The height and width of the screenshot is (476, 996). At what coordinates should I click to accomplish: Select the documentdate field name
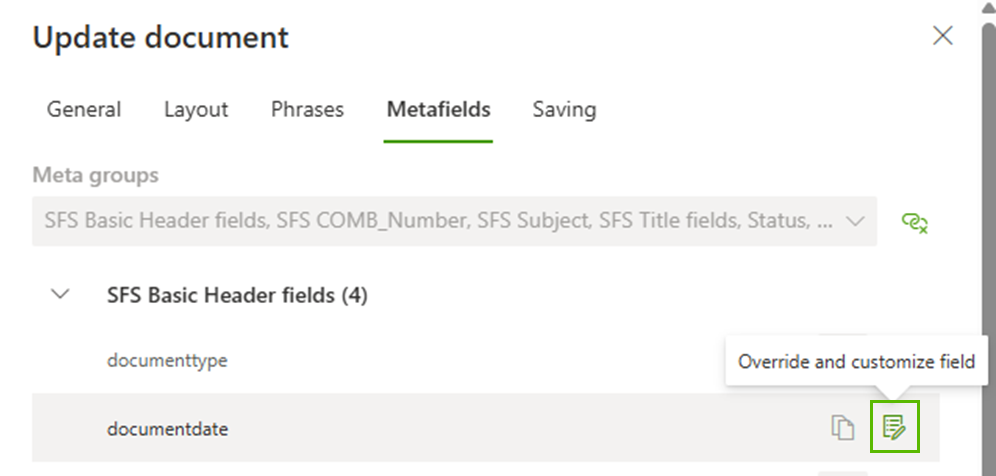167,429
